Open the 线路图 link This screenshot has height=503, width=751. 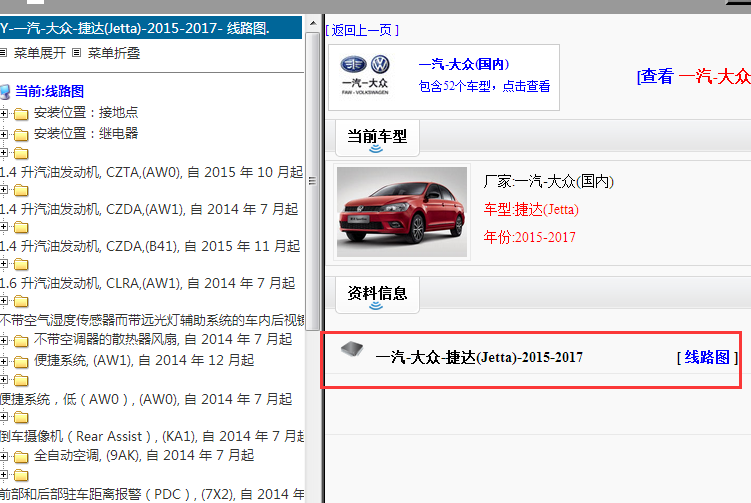coord(707,357)
